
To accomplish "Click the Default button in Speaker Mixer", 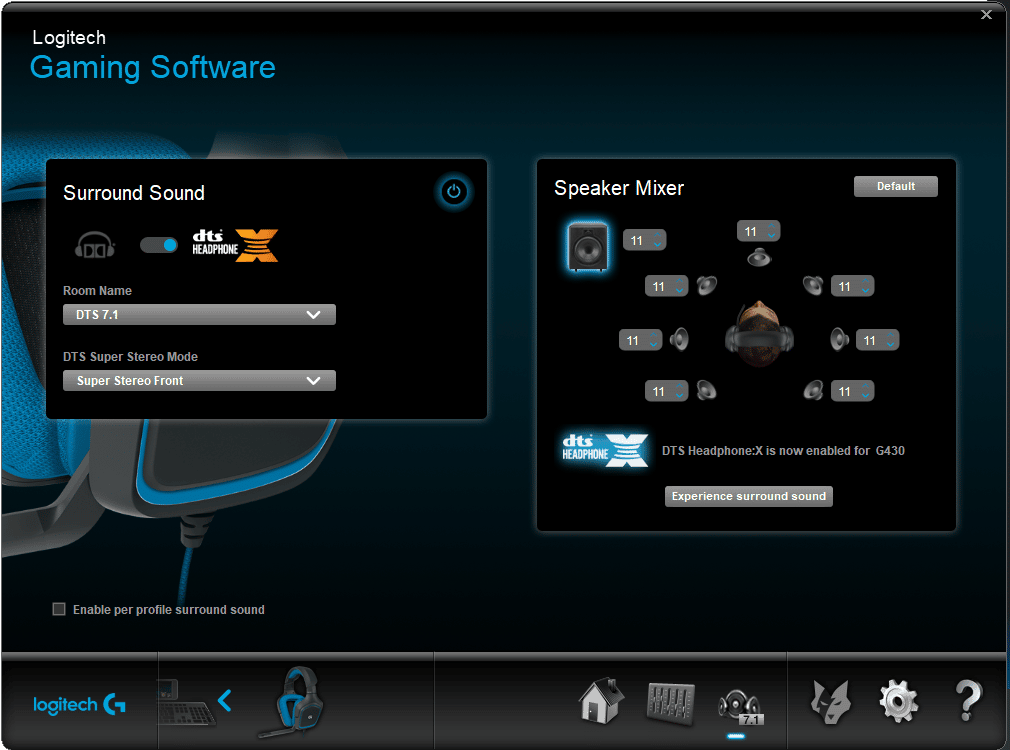I will pos(895,186).
